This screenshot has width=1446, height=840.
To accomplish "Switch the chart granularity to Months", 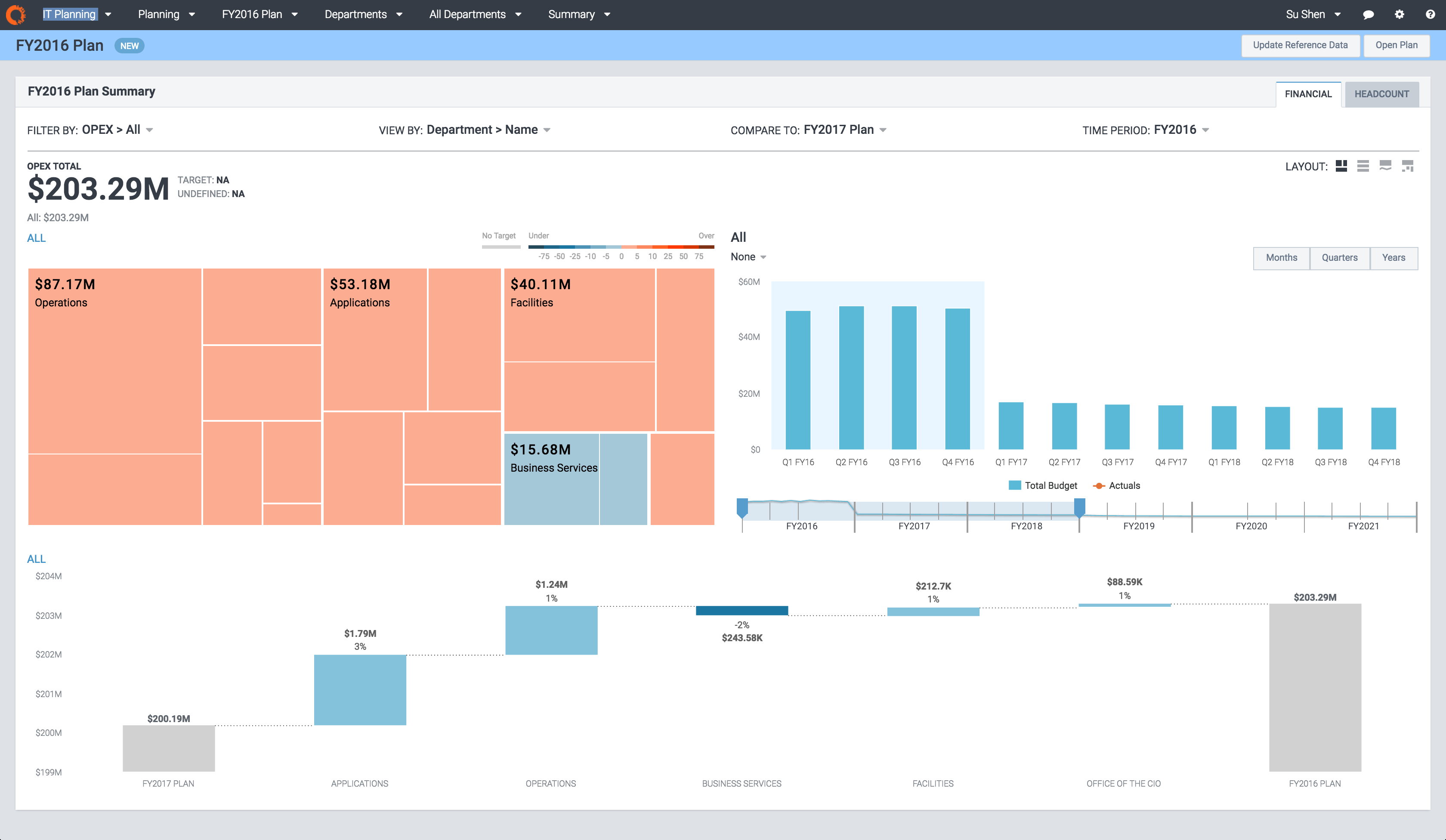I will coord(1281,258).
